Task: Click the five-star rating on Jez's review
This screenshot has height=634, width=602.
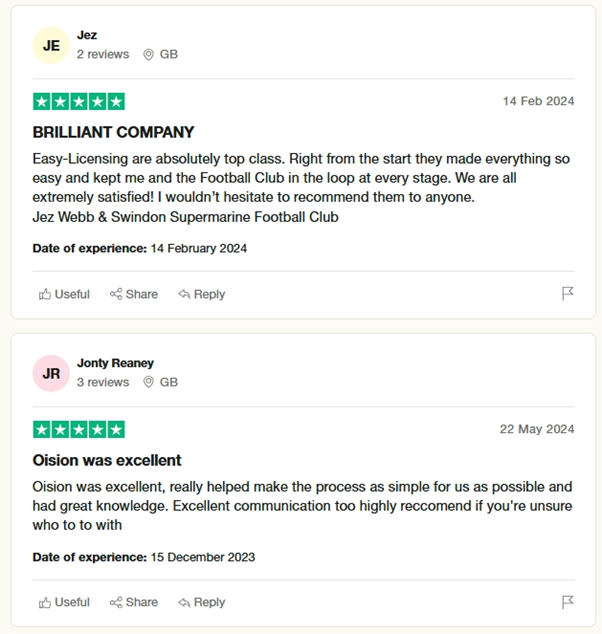Action: tap(79, 101)
